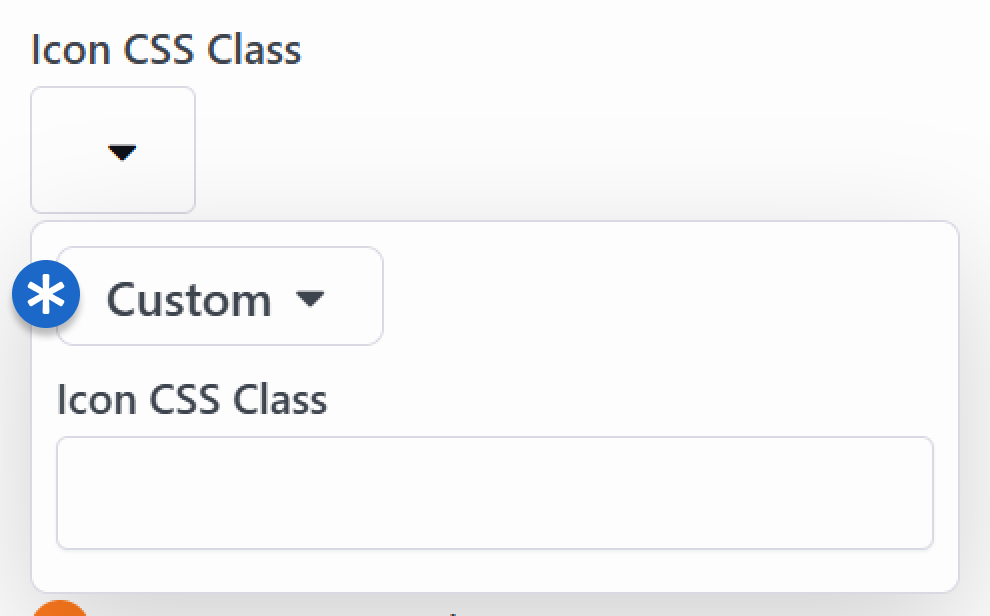
Task: Click the lower Icon CSS Class label
Action: tap(192, 399)
